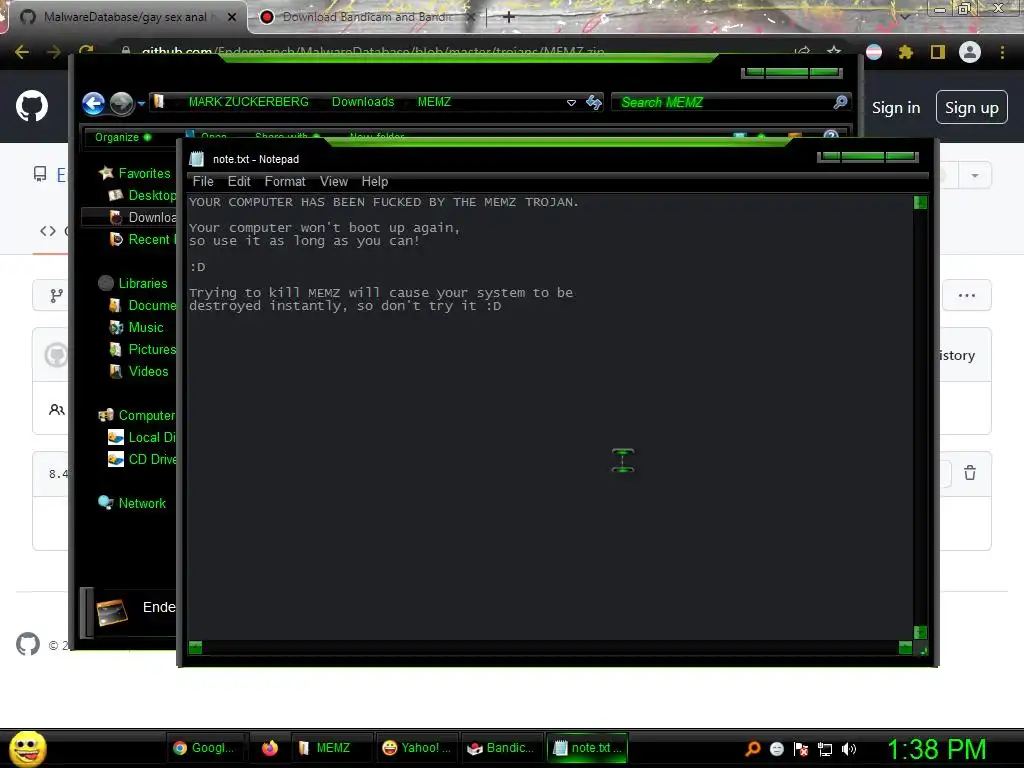Click the Back arrow in the MEMZ explorer window
Viewport: 1024px width, 768px height.
click(x=93, y=103)
